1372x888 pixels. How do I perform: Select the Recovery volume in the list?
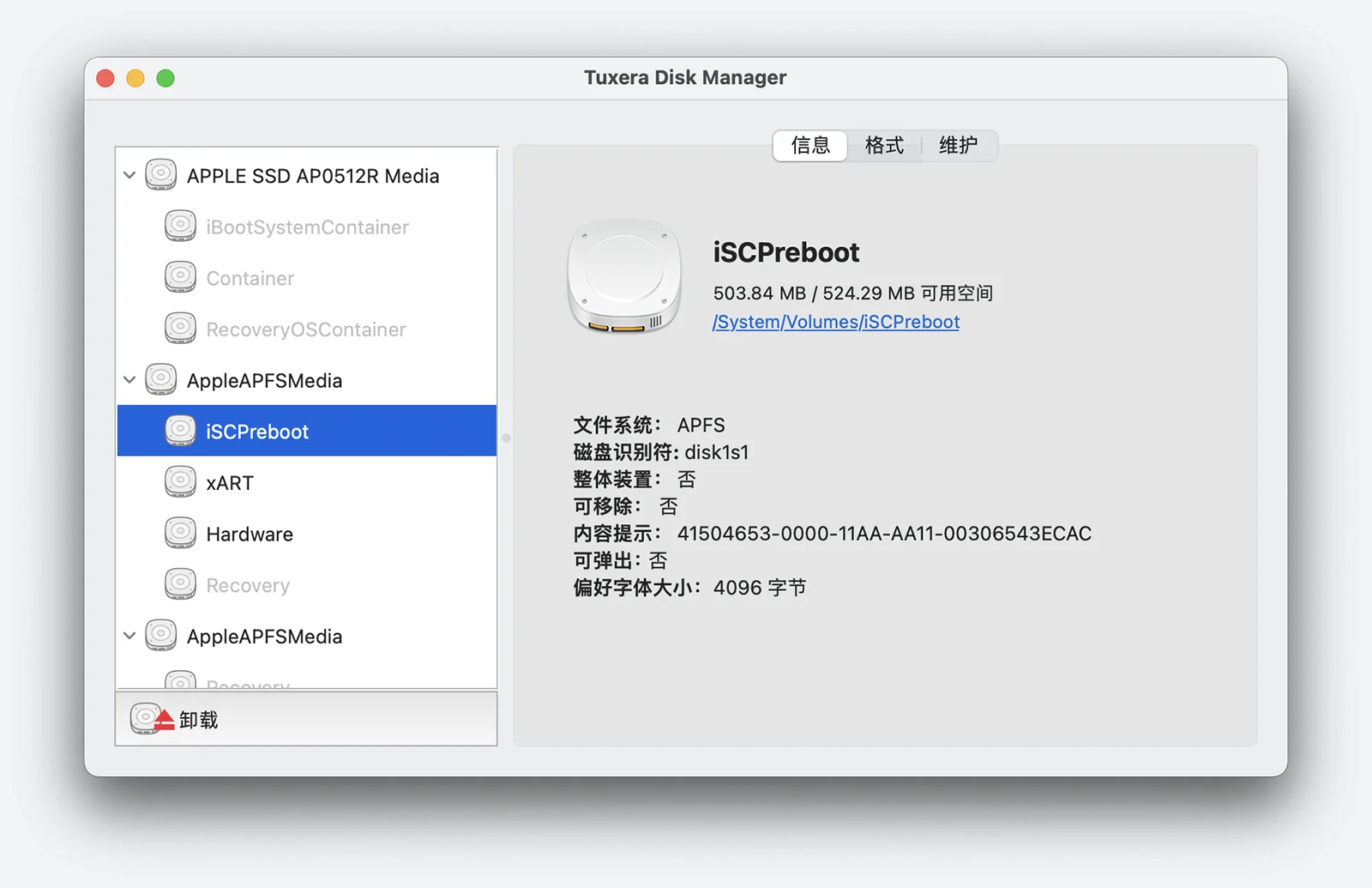click(x=248, y=585)
